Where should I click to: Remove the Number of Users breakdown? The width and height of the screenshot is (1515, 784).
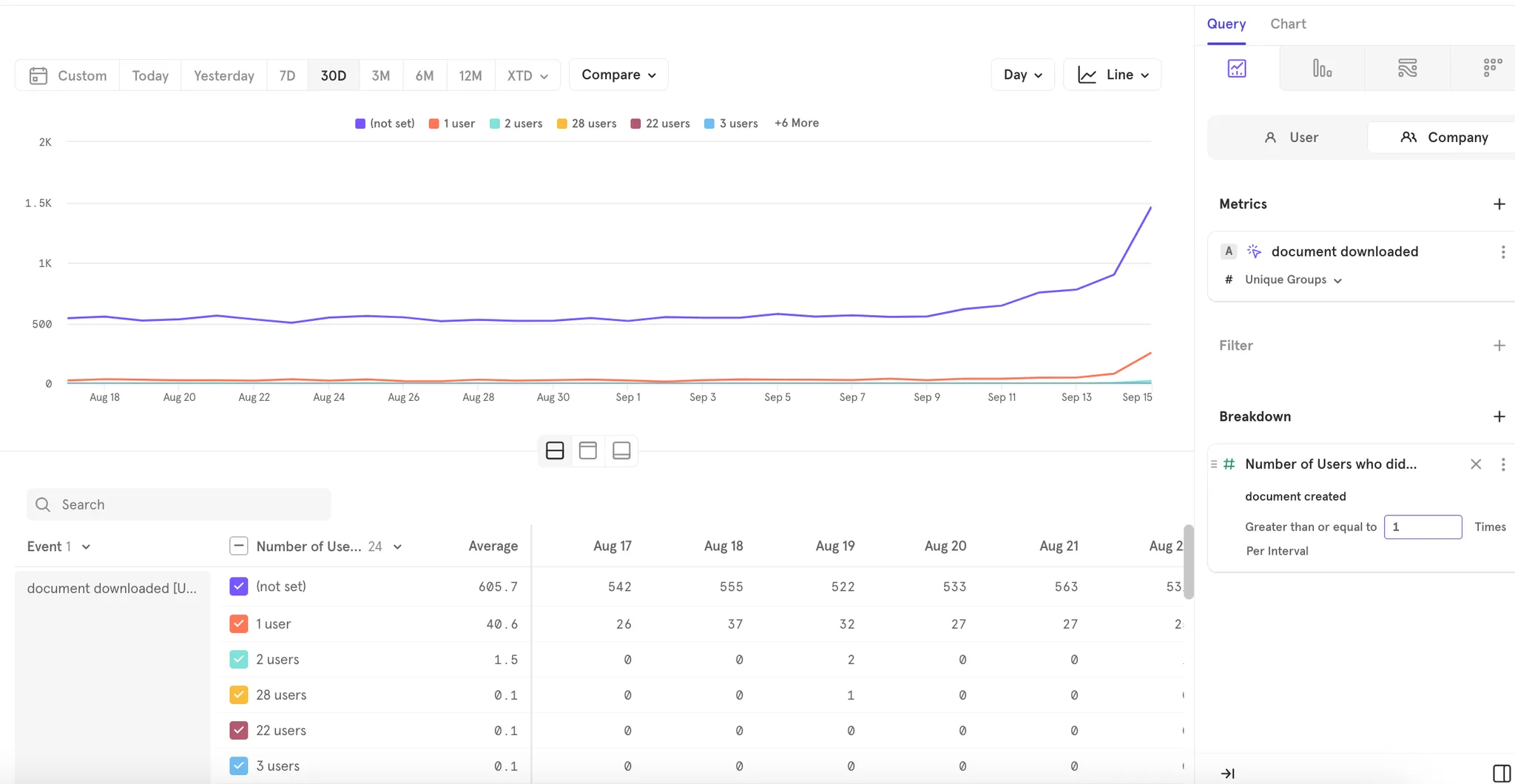pyautogui.click(x=1476, y=464)
